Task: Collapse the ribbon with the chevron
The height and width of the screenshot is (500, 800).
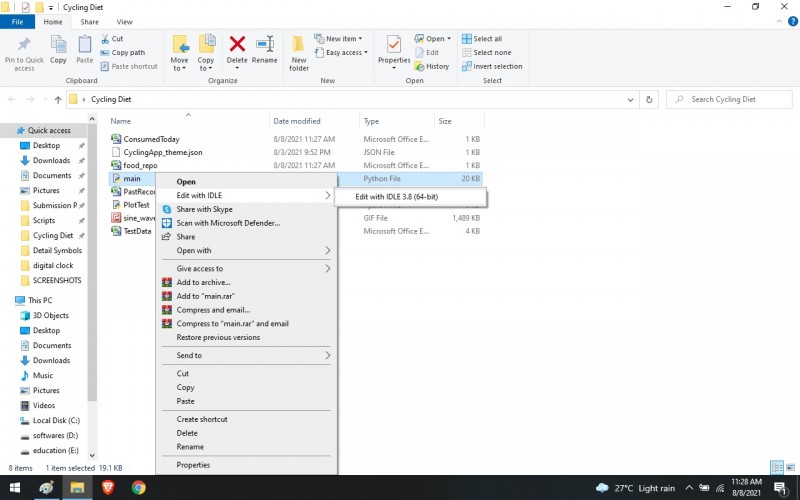Action: click(779, 21)
